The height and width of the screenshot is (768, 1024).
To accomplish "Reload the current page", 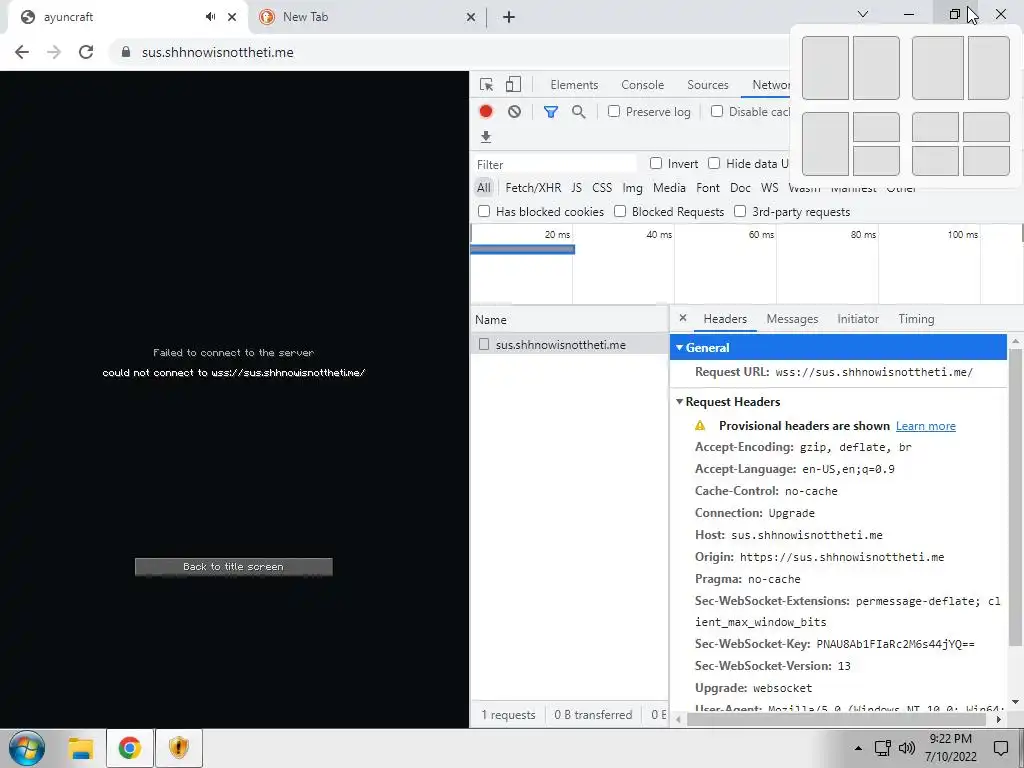I will tap(86, 52).
